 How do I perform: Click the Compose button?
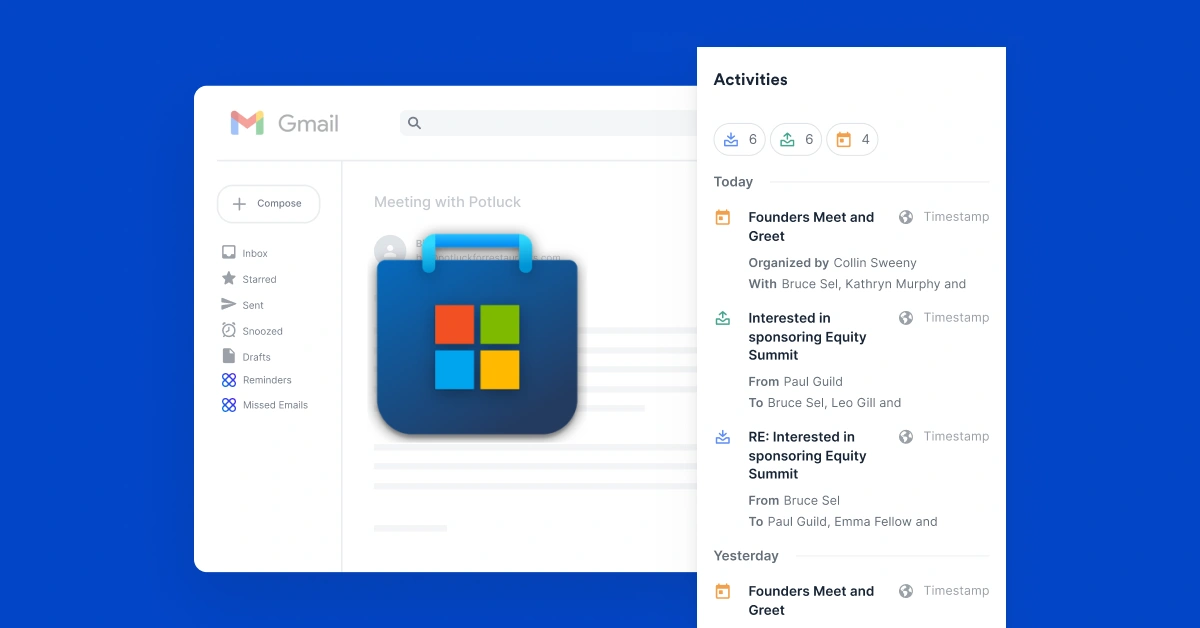[268, 203]
